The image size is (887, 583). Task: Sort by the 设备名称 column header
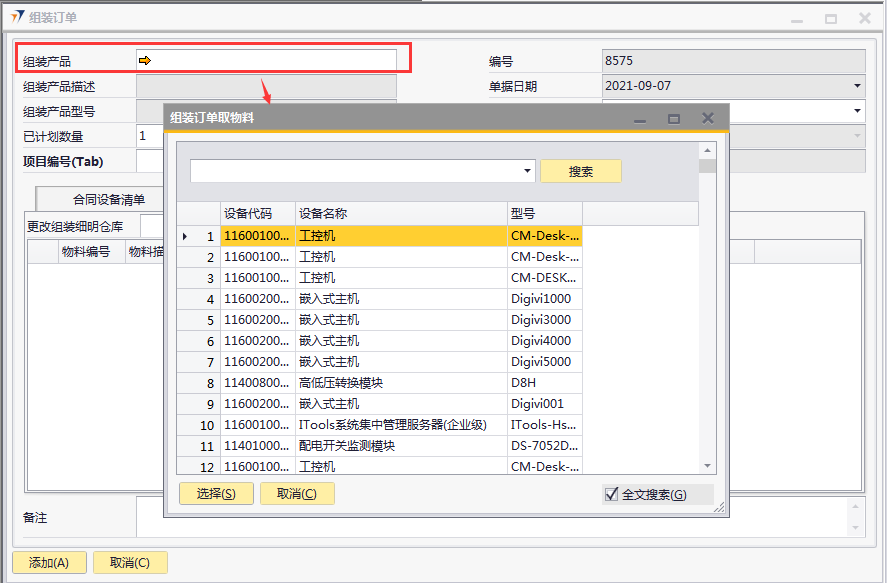pyautogui.click(x=400, y=213)
